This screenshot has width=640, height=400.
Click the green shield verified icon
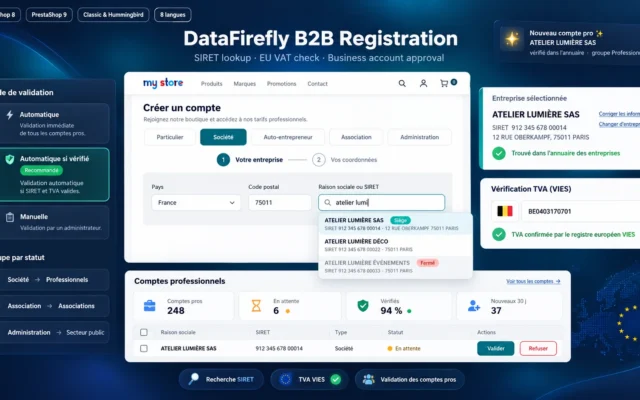(10, 159)
